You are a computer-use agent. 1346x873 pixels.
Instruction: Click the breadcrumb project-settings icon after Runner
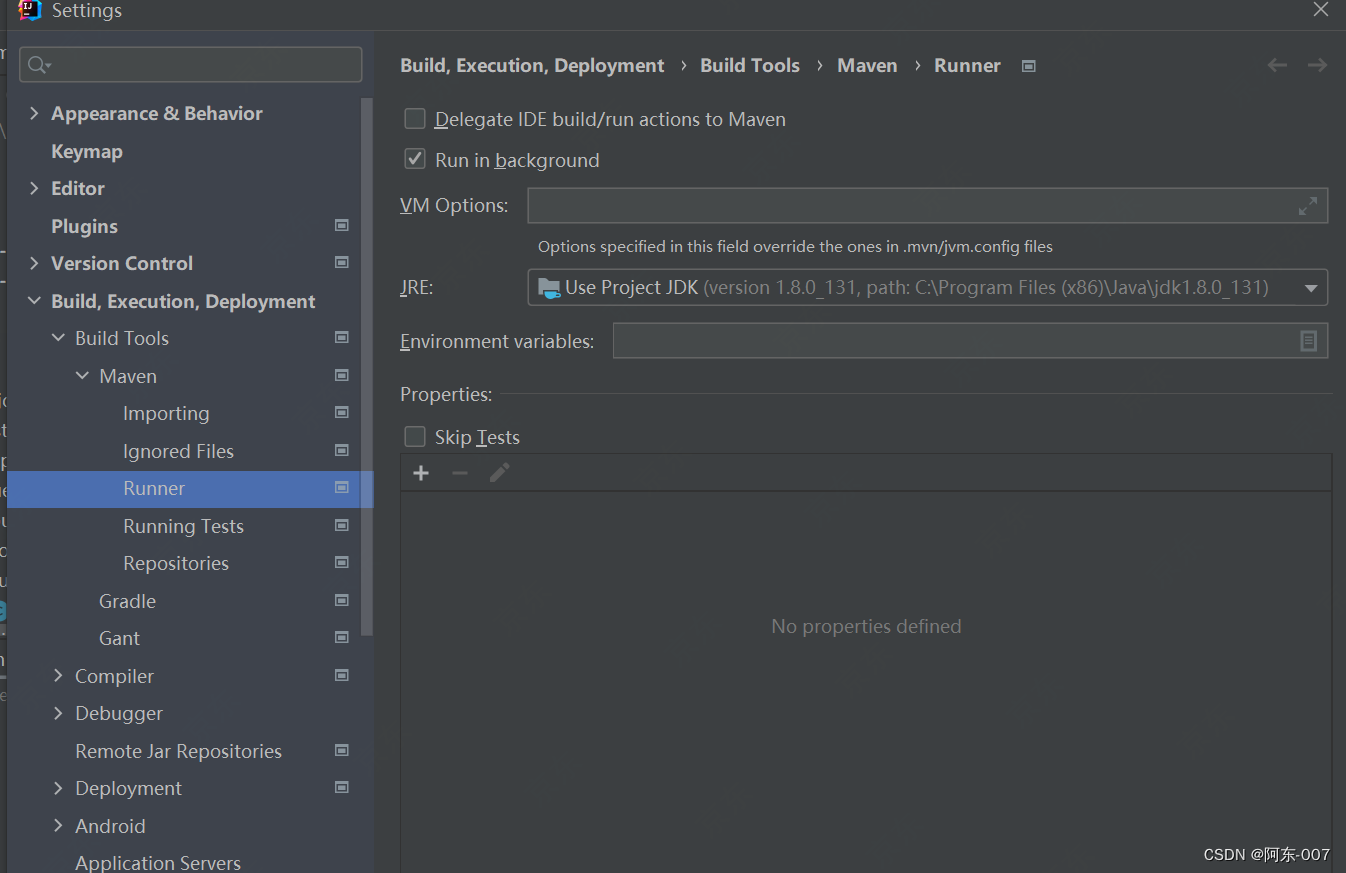(x=1028, y=66)
